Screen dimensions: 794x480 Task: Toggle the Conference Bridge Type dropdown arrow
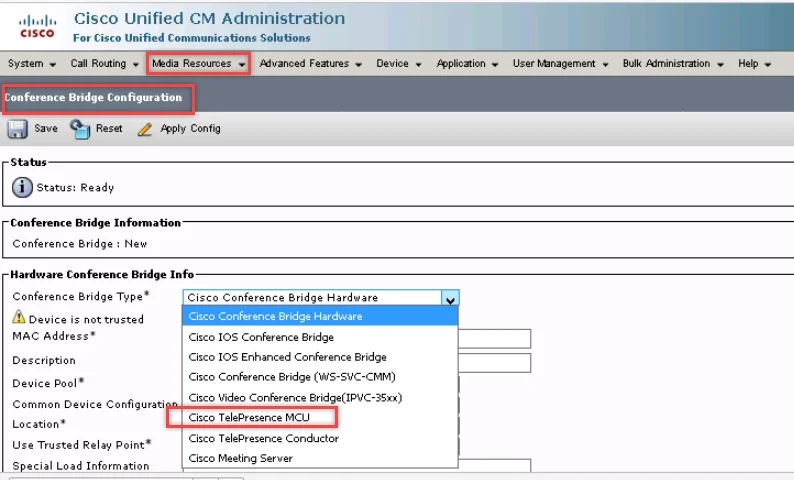450,298
